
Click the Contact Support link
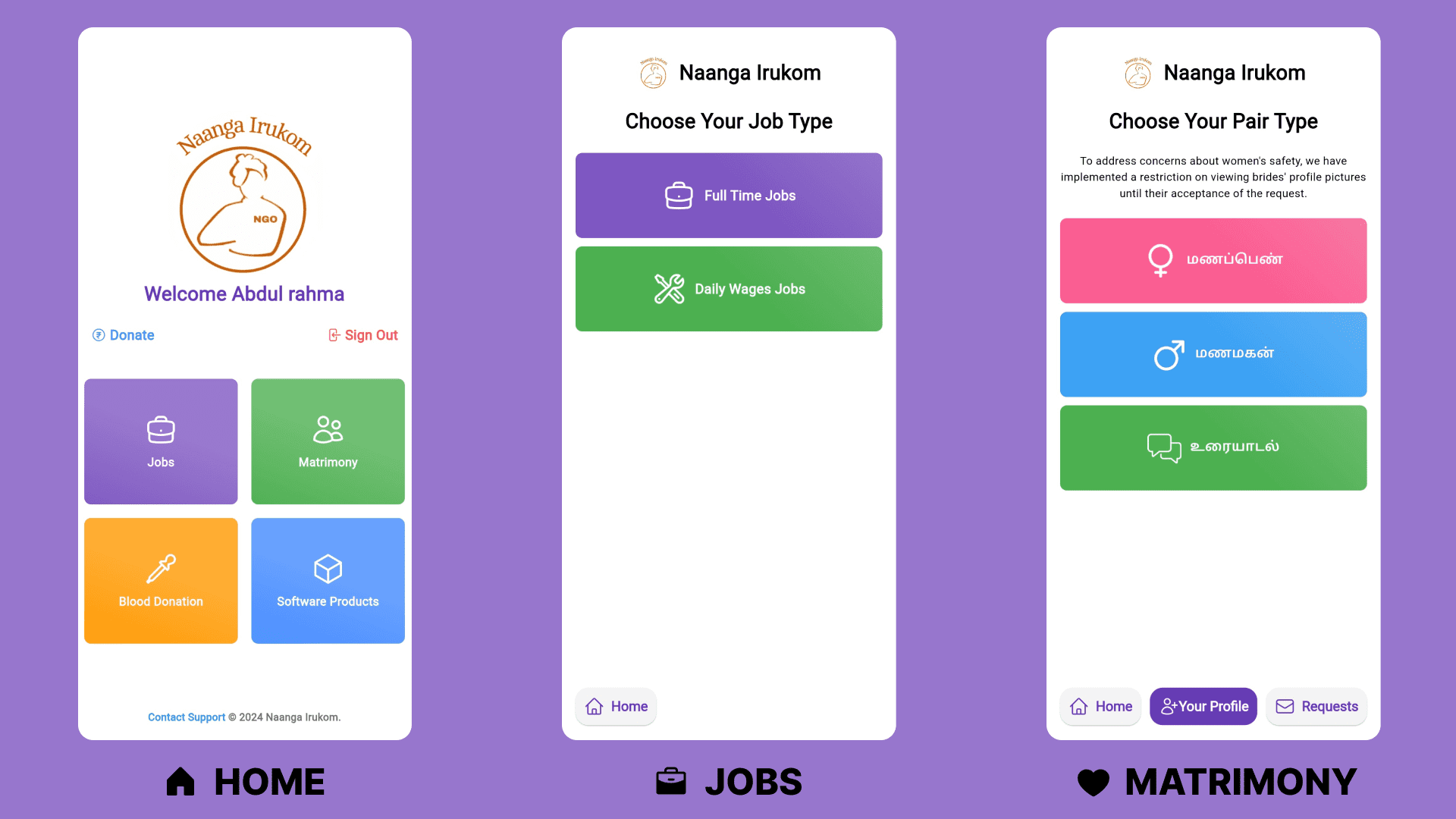click(186, 717)
